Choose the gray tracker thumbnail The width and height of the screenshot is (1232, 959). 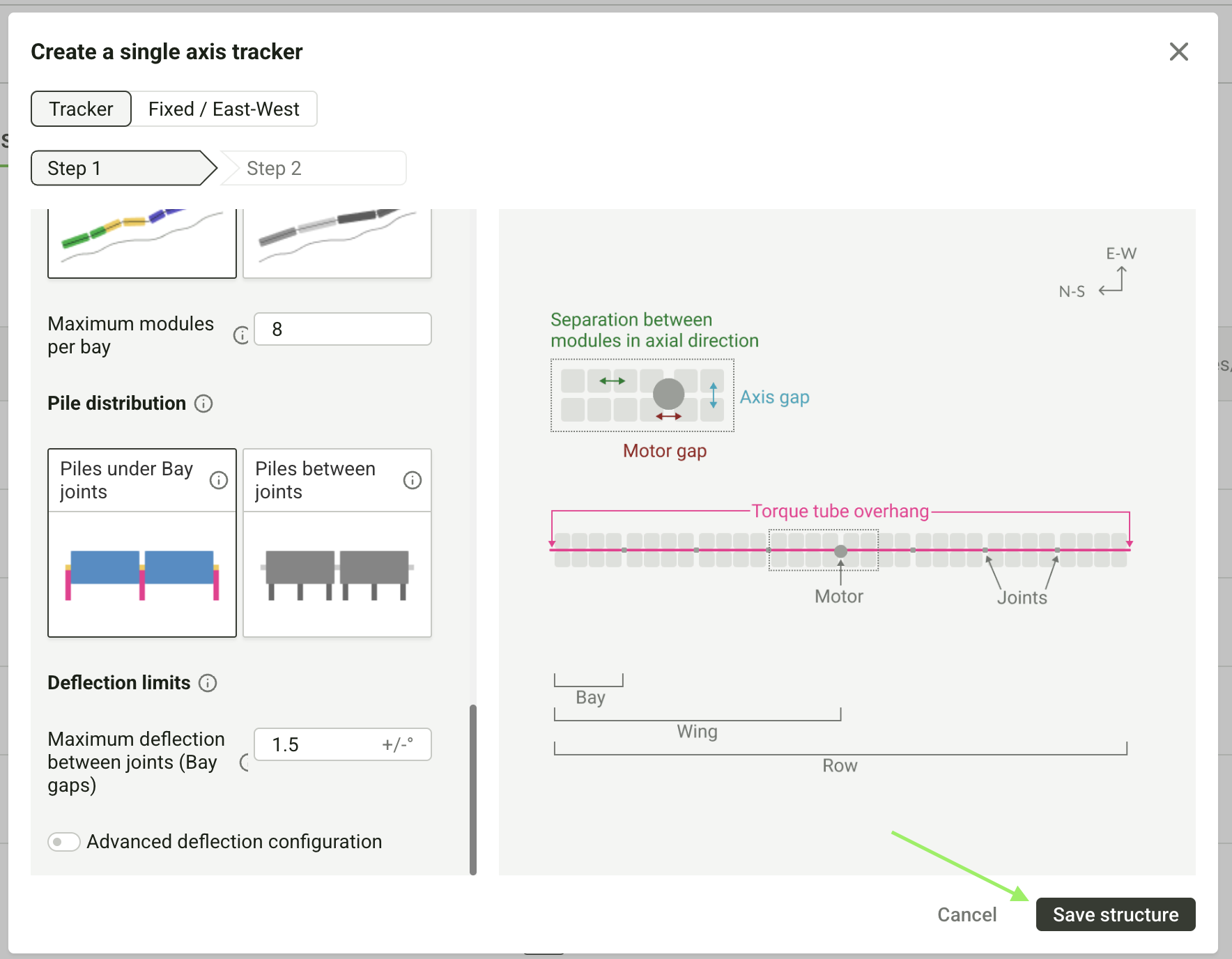tap(337, 243)
